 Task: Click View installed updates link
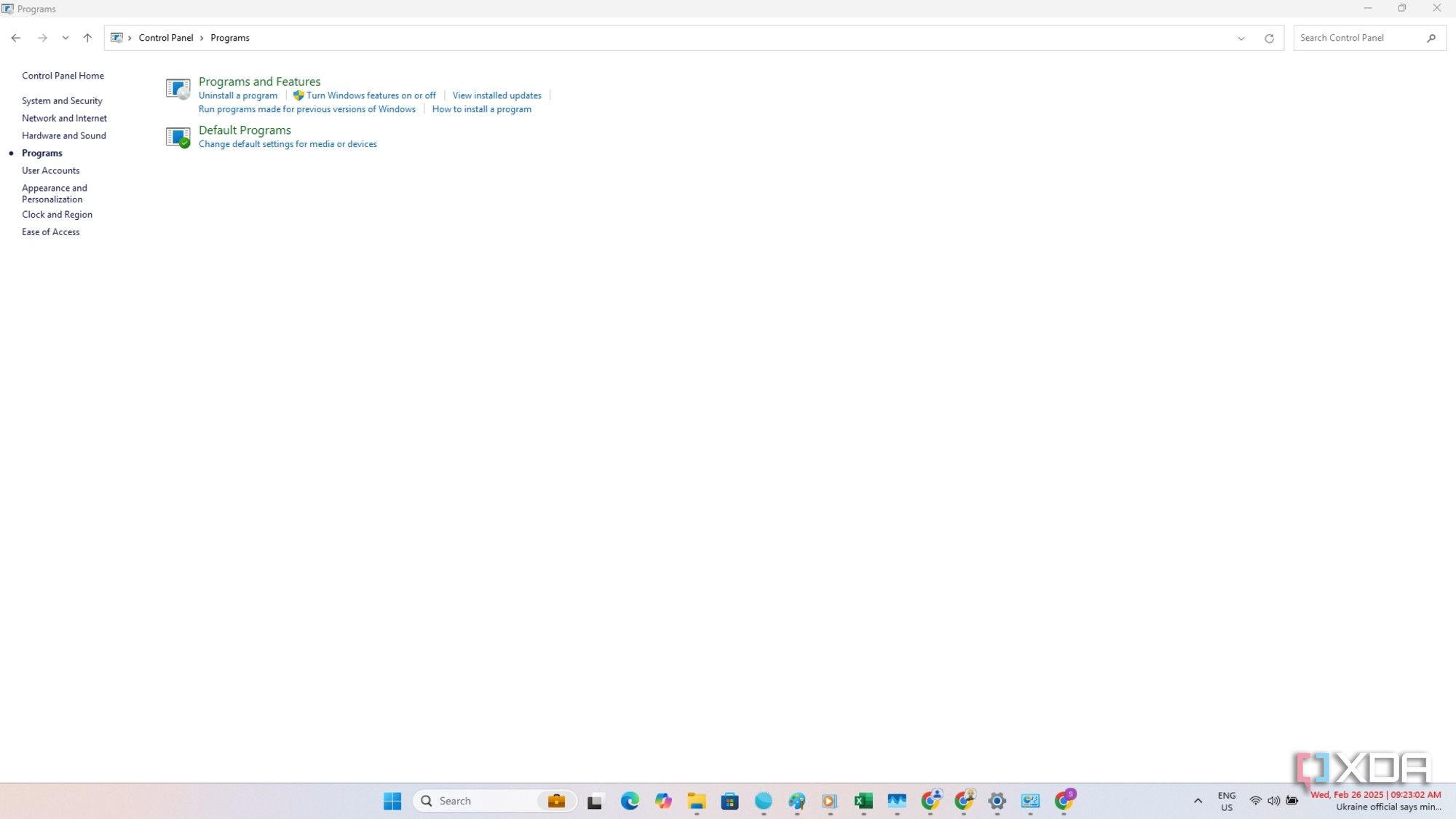coord(496,95)
